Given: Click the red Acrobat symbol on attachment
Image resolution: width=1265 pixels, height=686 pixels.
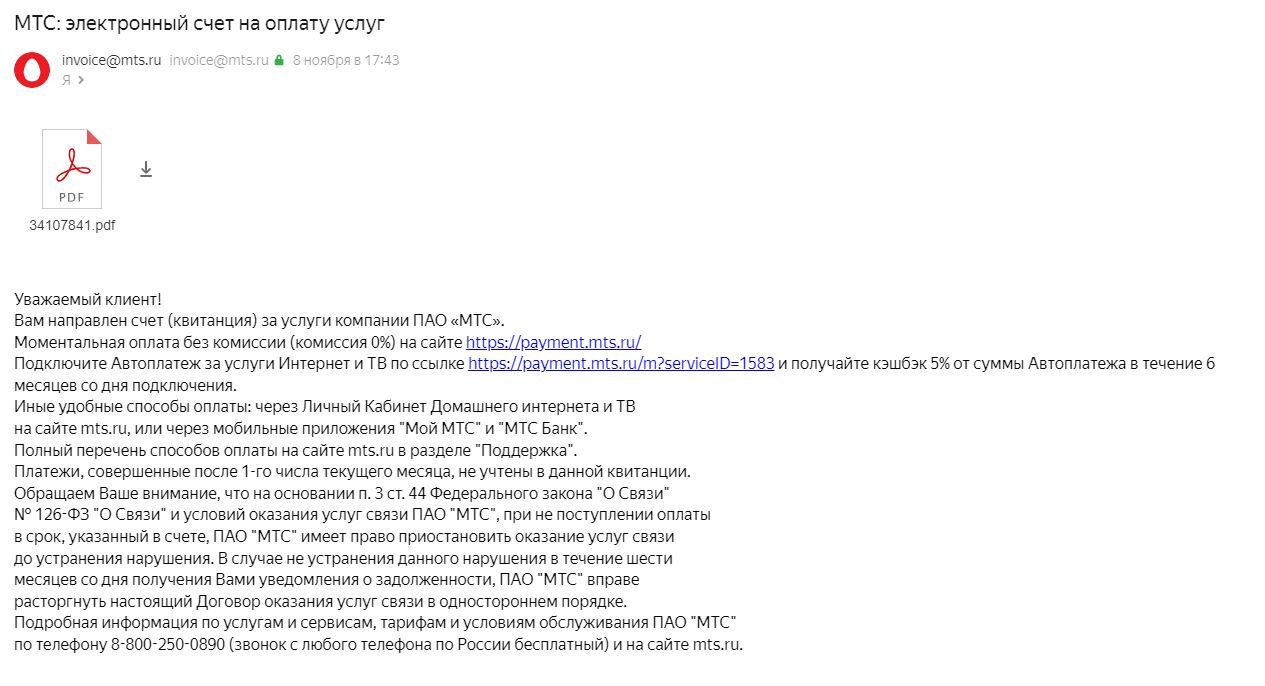Looking at the screenshot, I should pos(72,162).
